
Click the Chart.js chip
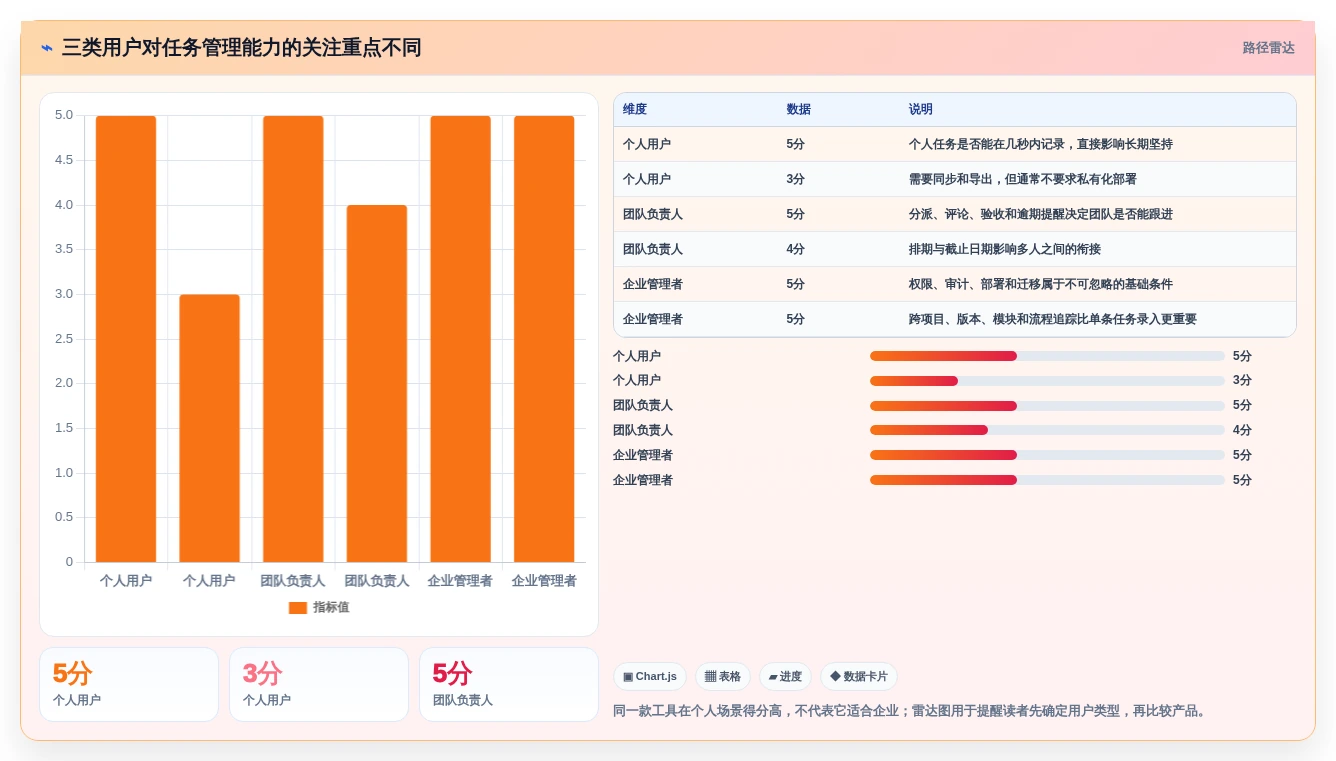650,677
